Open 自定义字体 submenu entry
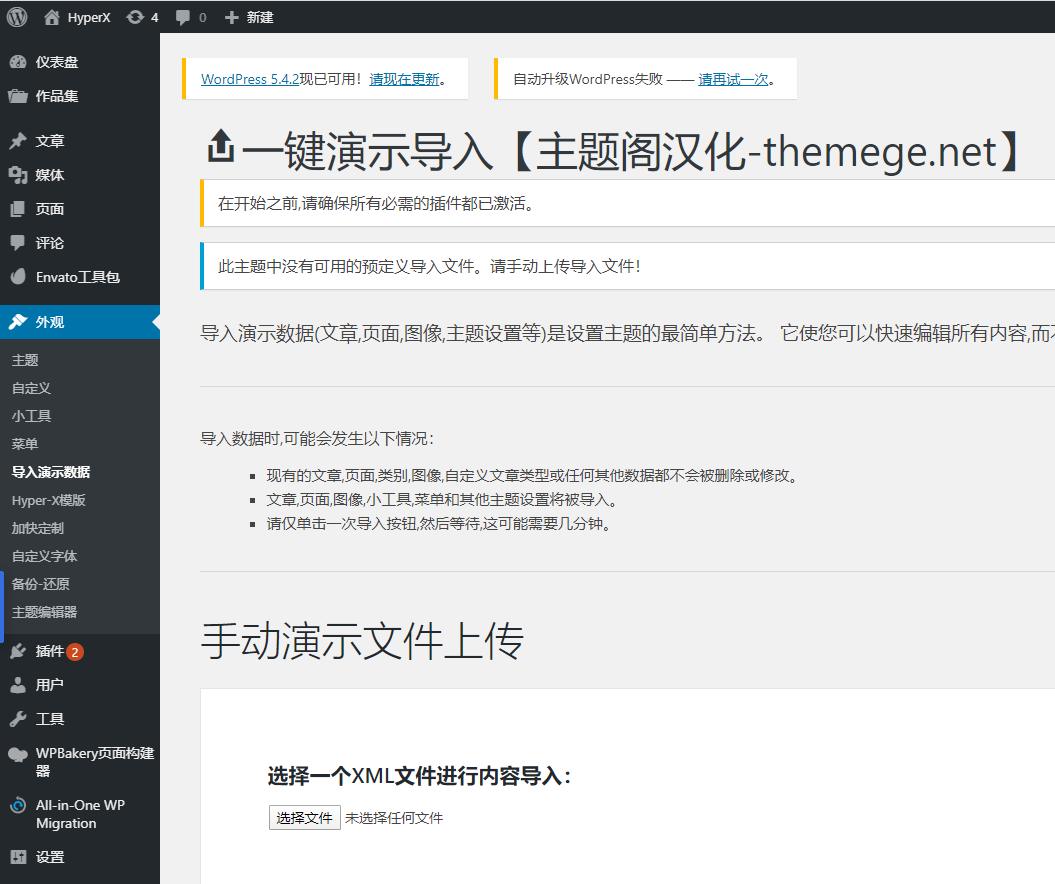 (x=44, y=556)
